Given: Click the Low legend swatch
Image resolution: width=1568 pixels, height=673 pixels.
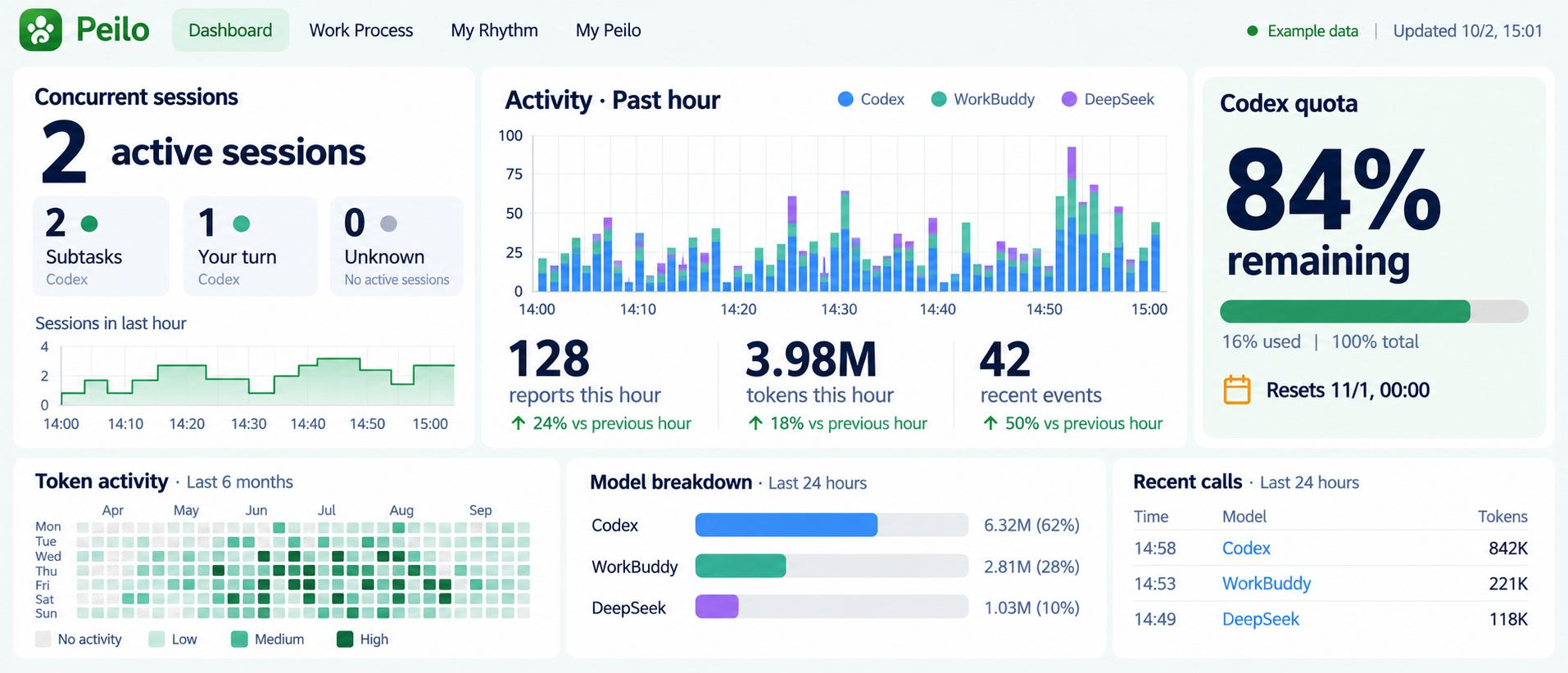Looking at the screenshot, I should click(156, 639).
